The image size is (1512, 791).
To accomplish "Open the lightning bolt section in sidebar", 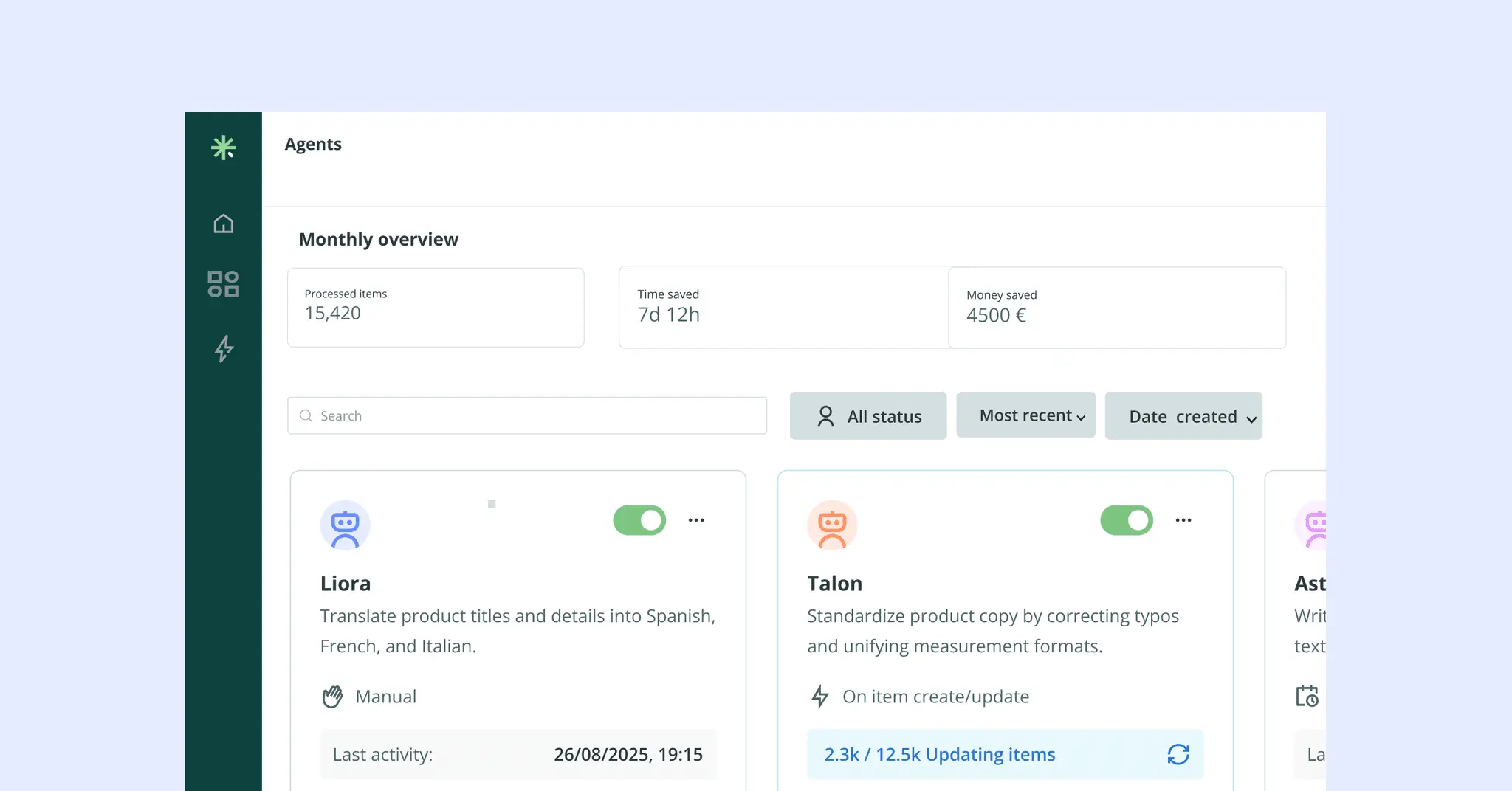I will [224, 348].
